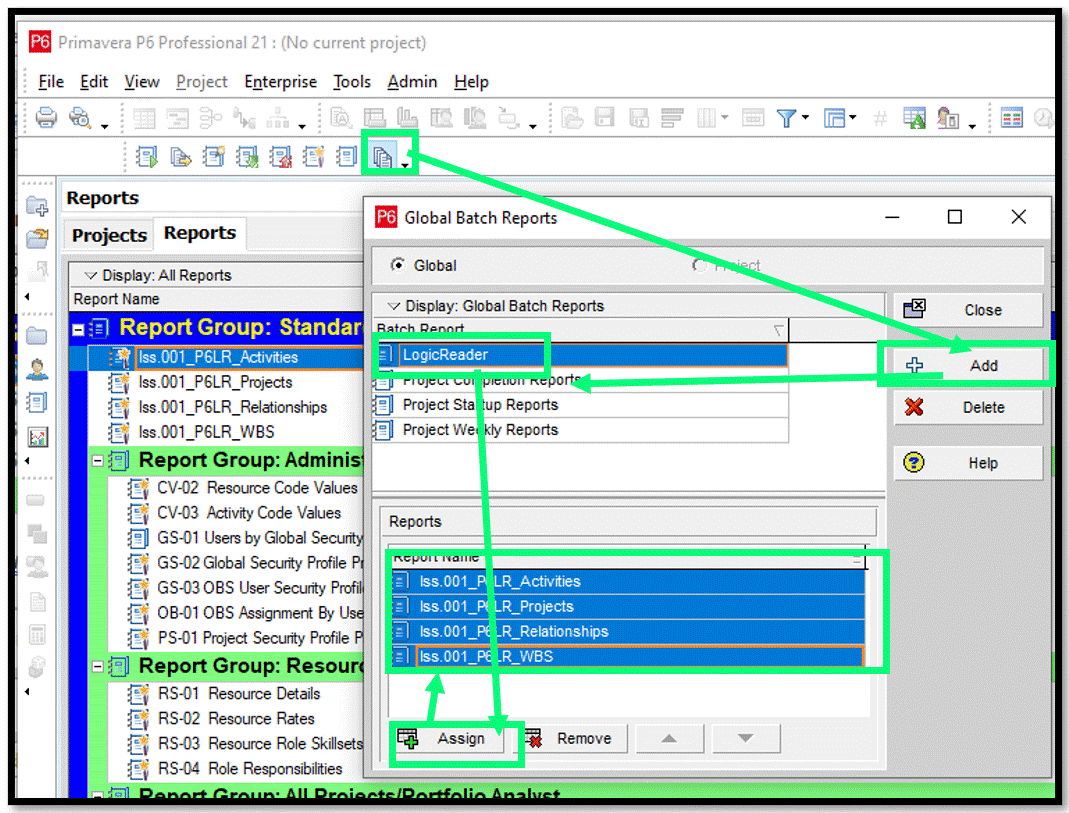Image resolution: width=1069 pixels, height=813 pixels.
Task: Click the move down arrow button in dialog
Action: pyautogui.click(x=746, y=739)
